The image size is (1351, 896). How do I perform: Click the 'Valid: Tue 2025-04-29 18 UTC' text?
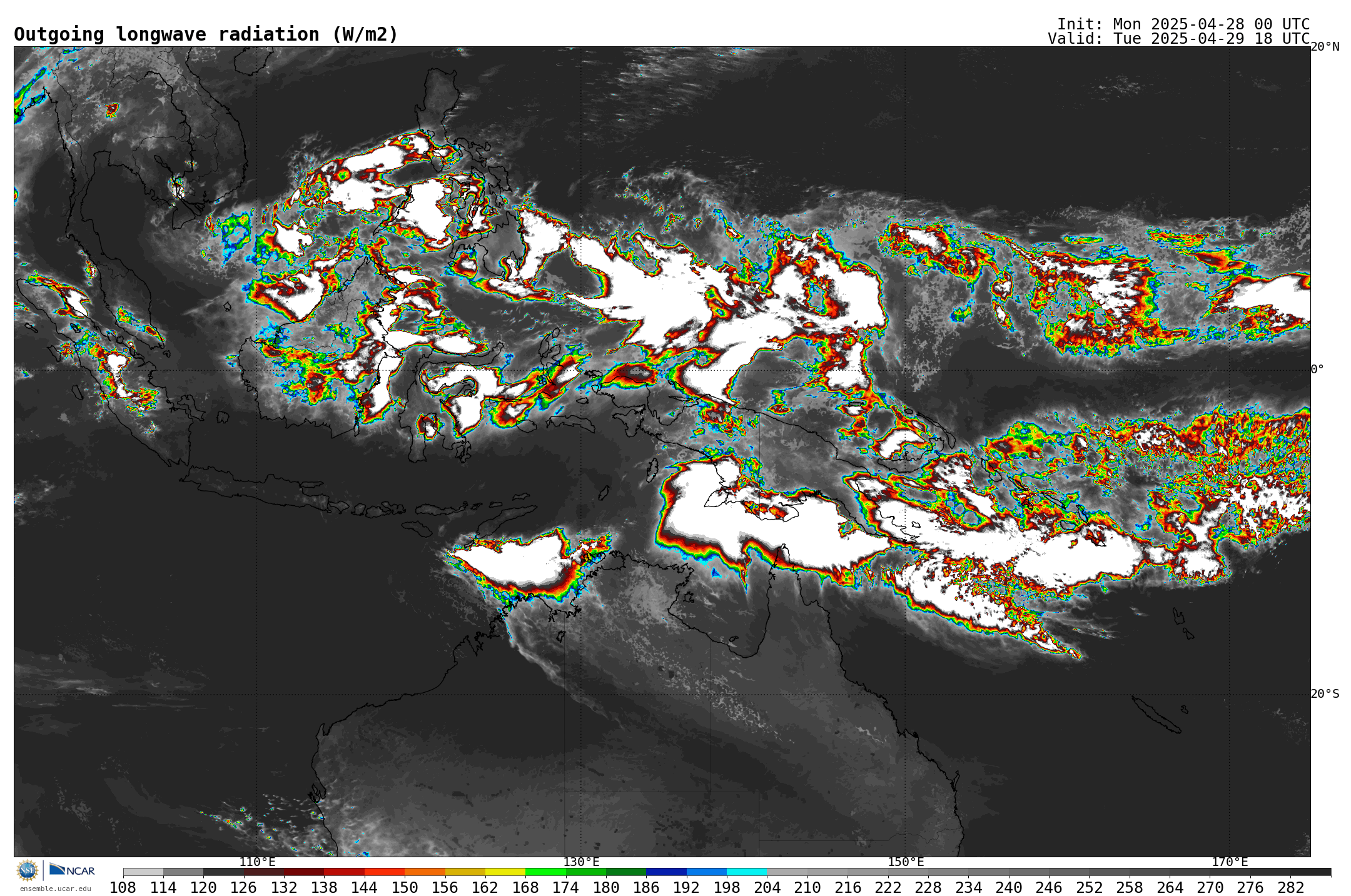(1179, 39)
